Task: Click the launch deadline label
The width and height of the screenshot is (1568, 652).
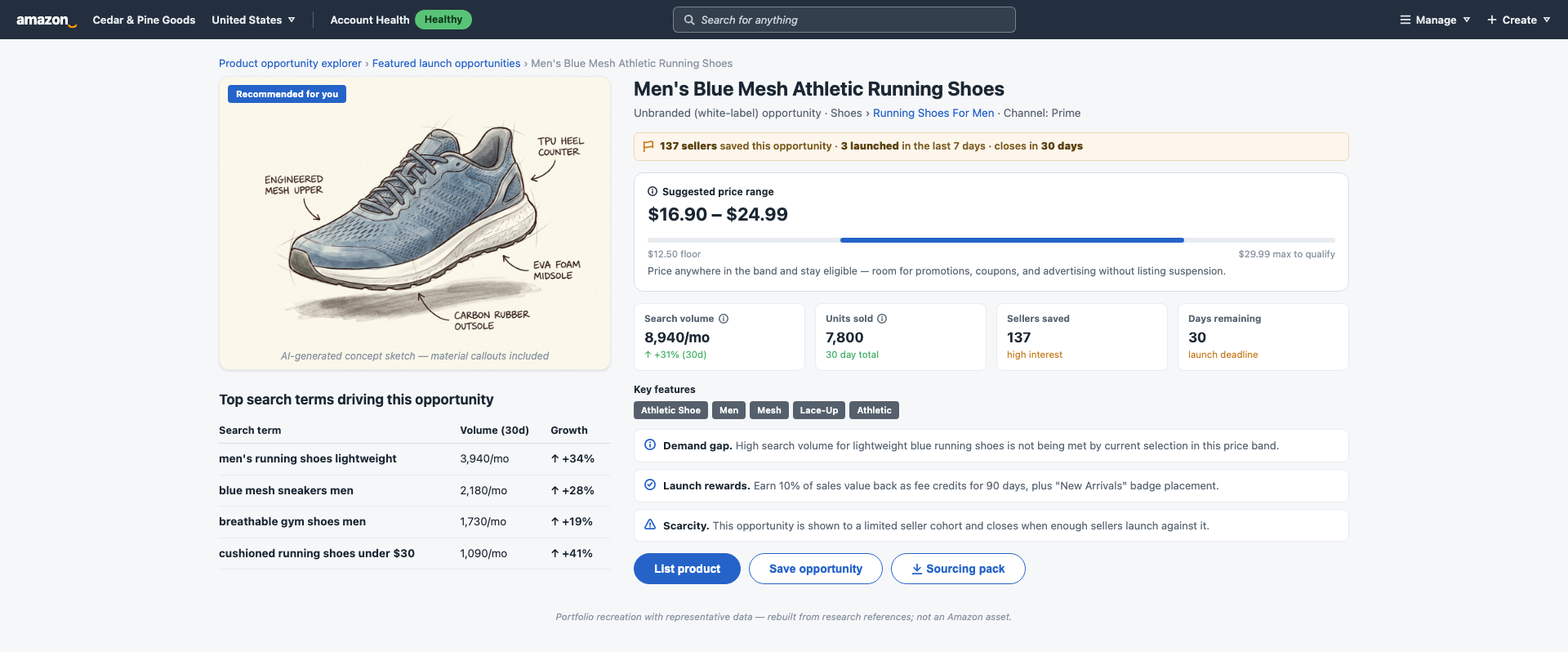Action: coord(1223,355)
